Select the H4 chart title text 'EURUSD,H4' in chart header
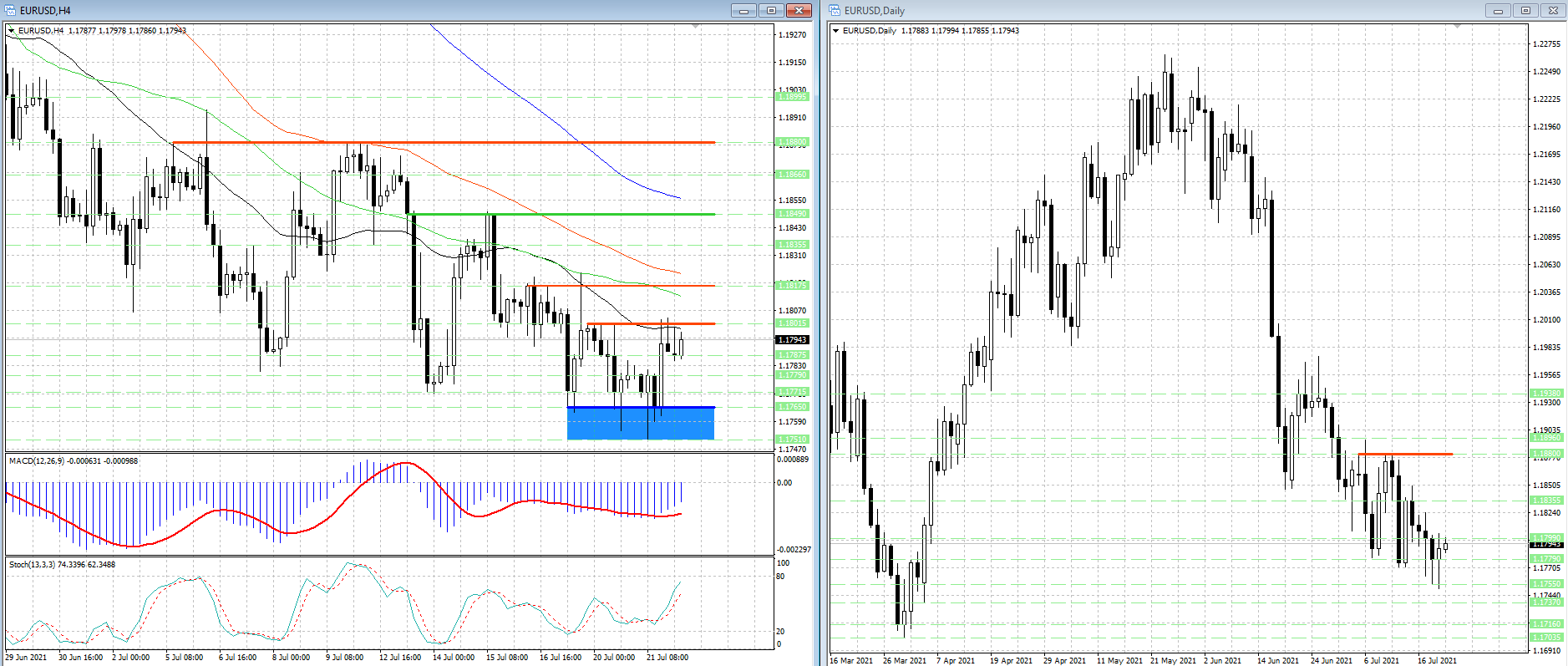This screenshot has width=1568, height=666. pyautogui.click(x=41, y=31)
